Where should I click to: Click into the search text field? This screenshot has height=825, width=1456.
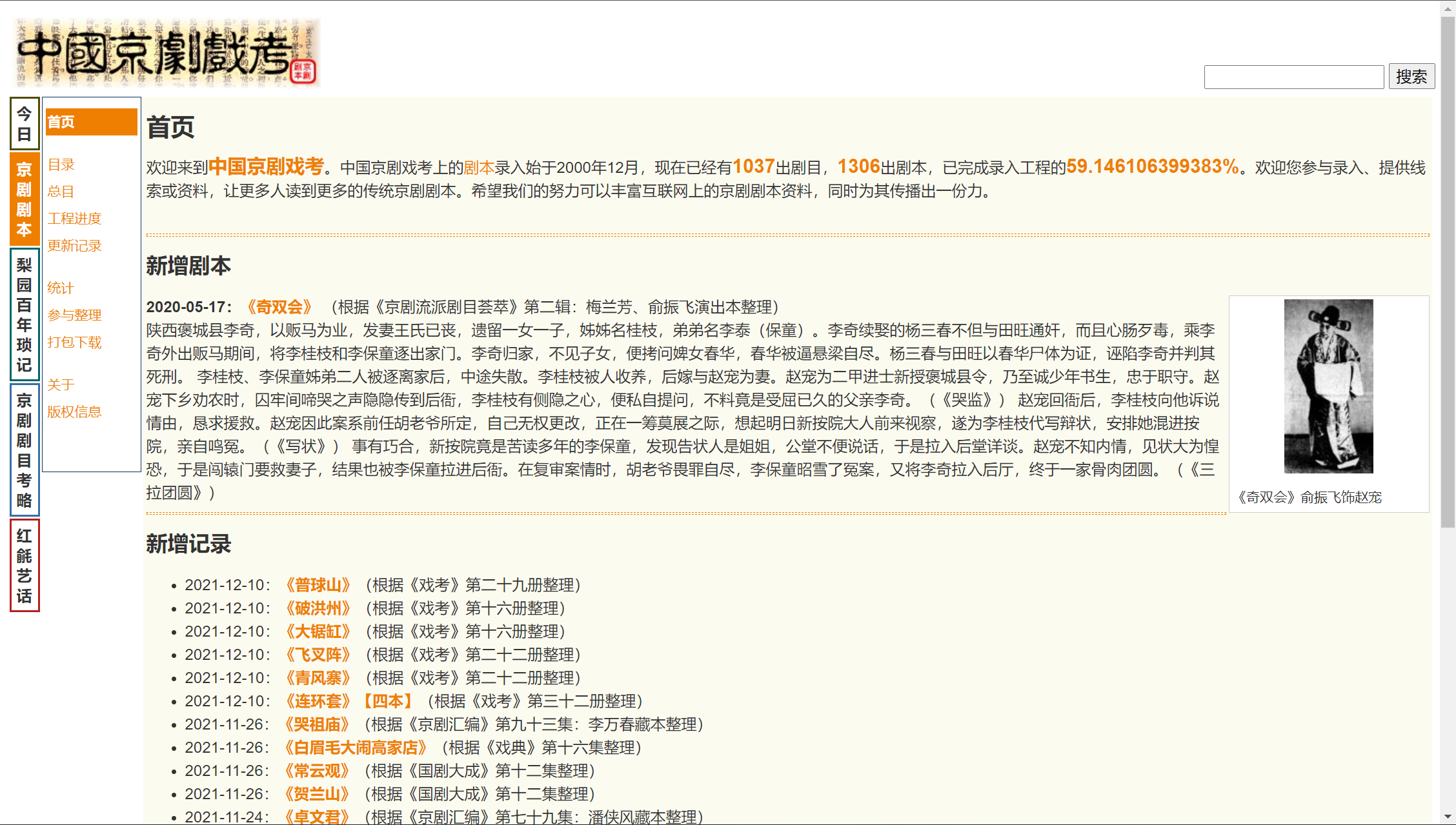1293,77
